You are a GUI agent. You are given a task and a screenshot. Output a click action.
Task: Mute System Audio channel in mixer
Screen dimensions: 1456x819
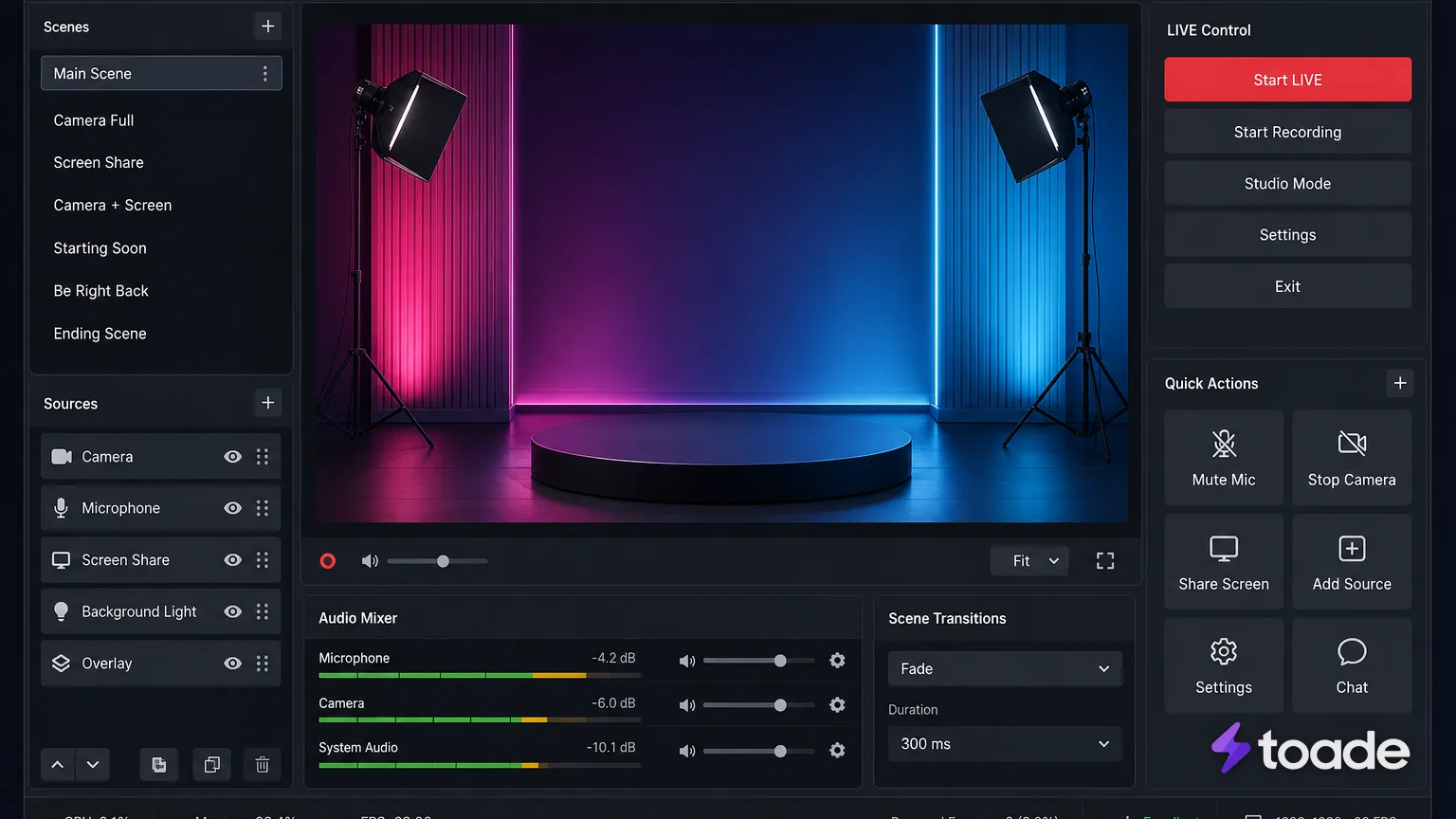point(687,751)
